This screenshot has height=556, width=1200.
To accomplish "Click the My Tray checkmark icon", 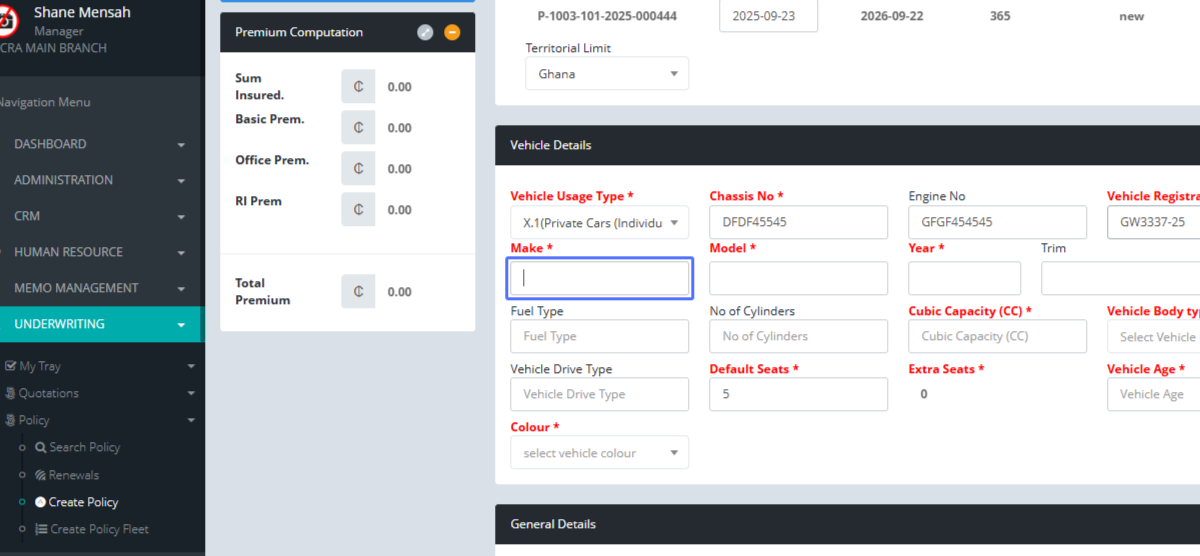I will pos(10,367).
